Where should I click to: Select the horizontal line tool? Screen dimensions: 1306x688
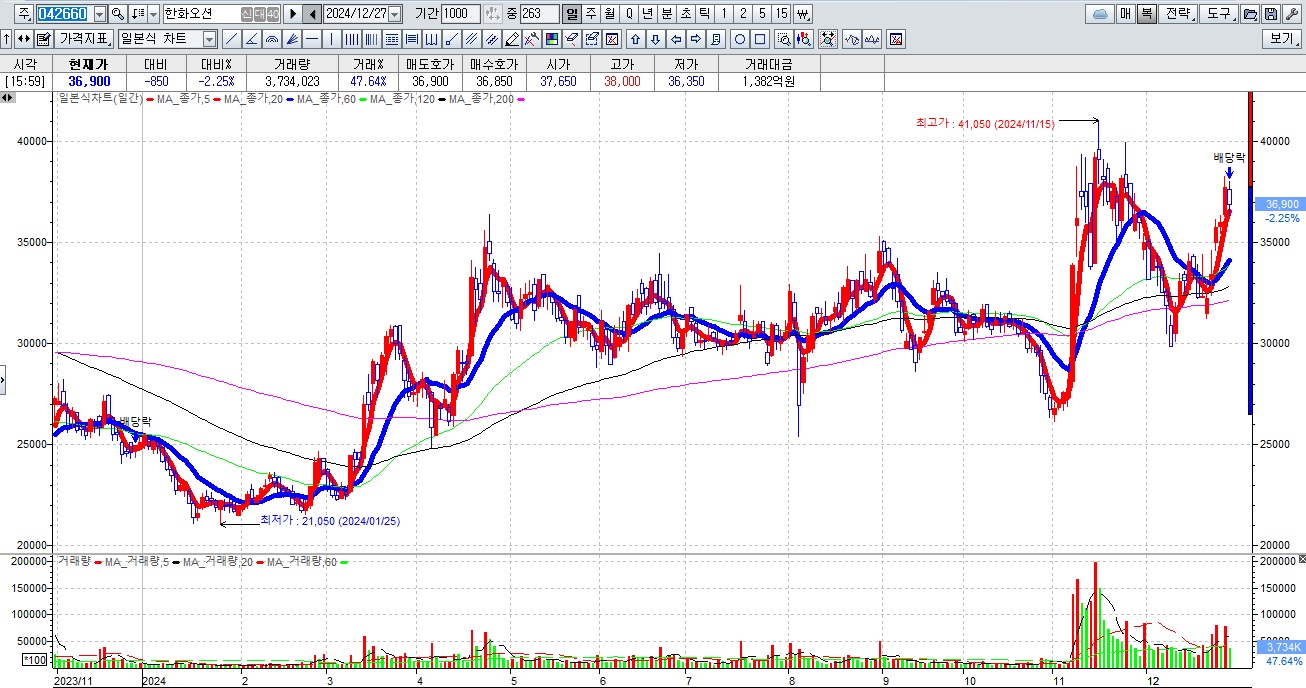coord(312,39)
